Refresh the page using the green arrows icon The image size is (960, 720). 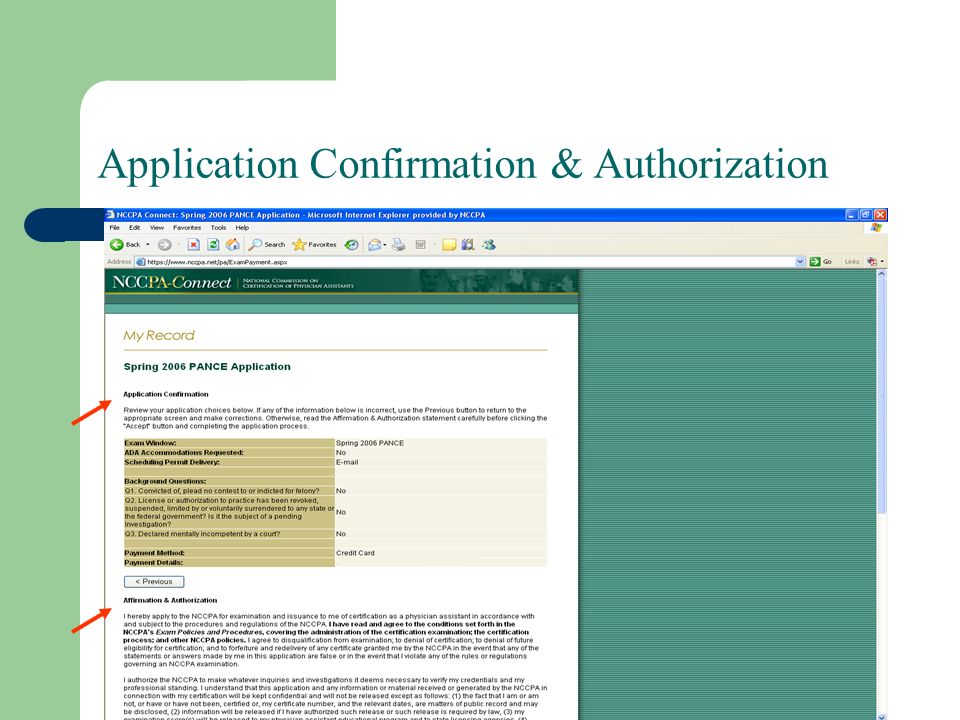click(213, 245)
